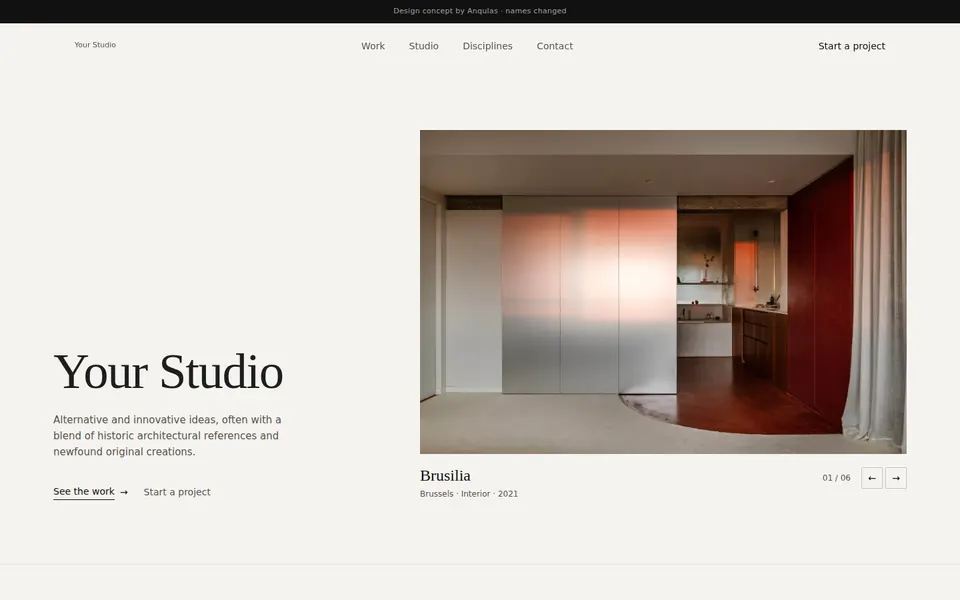Click the design concept banner text
The height and width of the screenshot is (600, 960).
click(x=480, y=11)
